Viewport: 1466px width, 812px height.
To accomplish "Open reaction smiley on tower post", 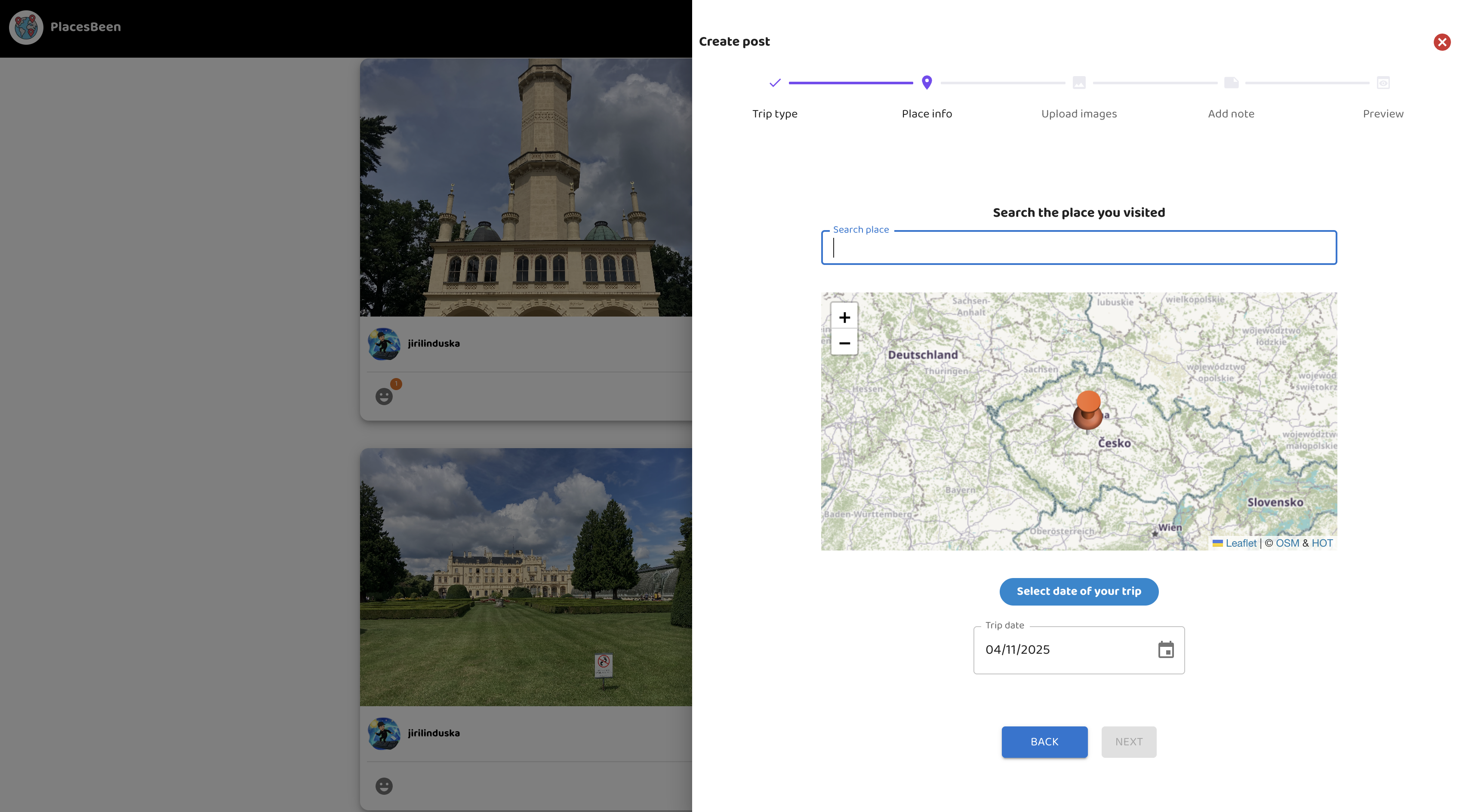I will click(384, 396).
